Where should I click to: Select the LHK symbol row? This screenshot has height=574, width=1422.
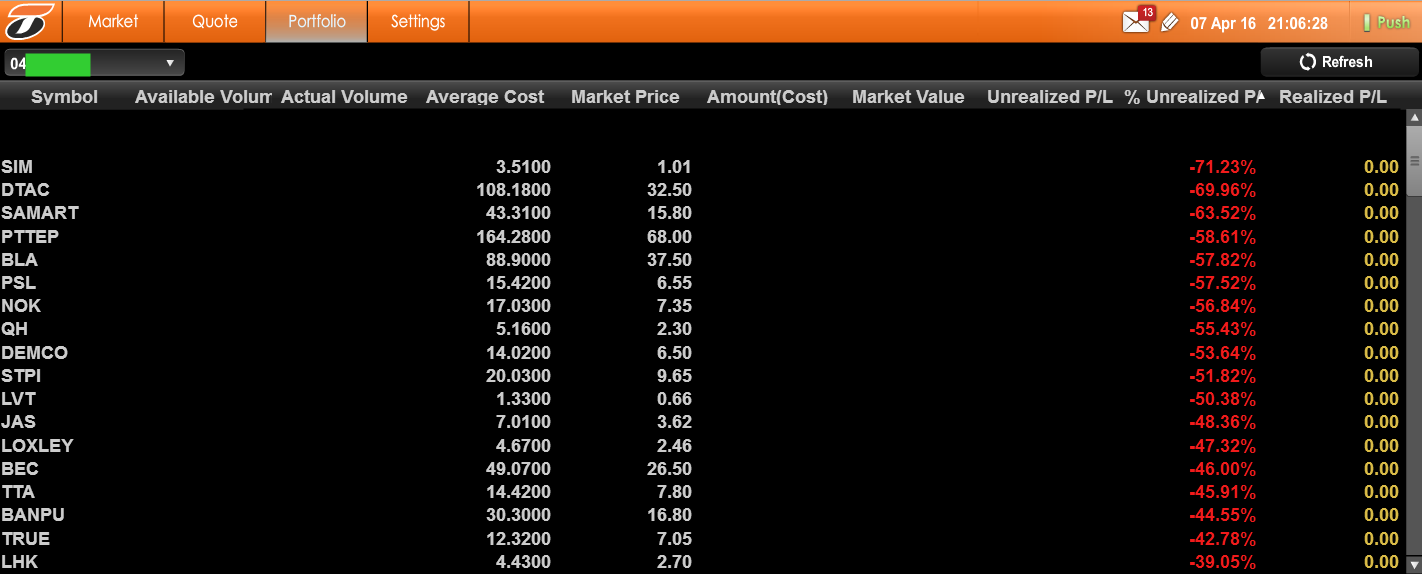tap(703, 562)
